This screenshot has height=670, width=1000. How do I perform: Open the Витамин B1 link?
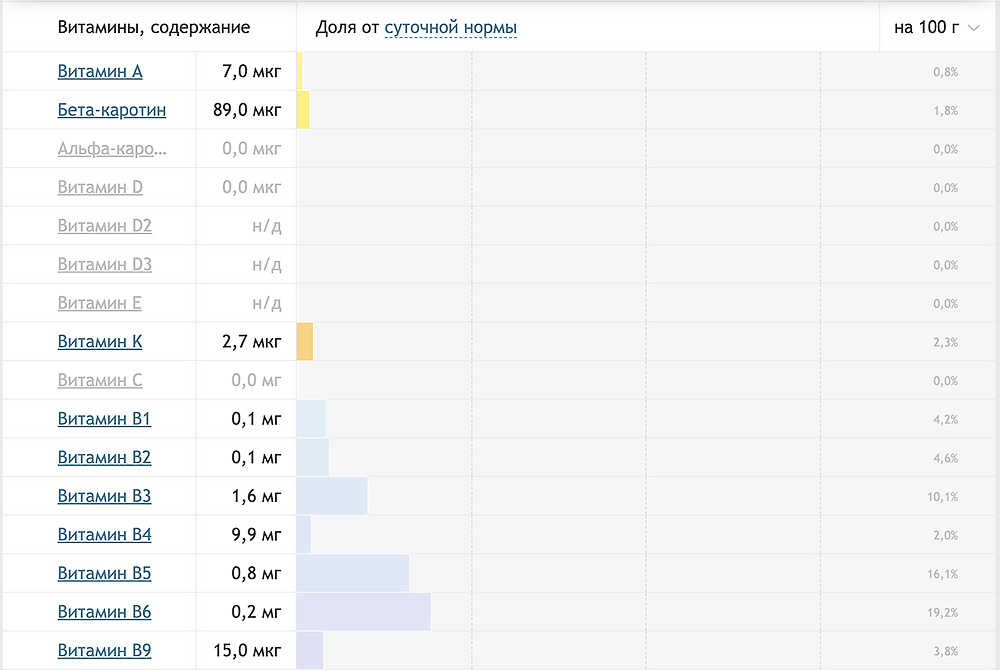[x=104, y=419]
